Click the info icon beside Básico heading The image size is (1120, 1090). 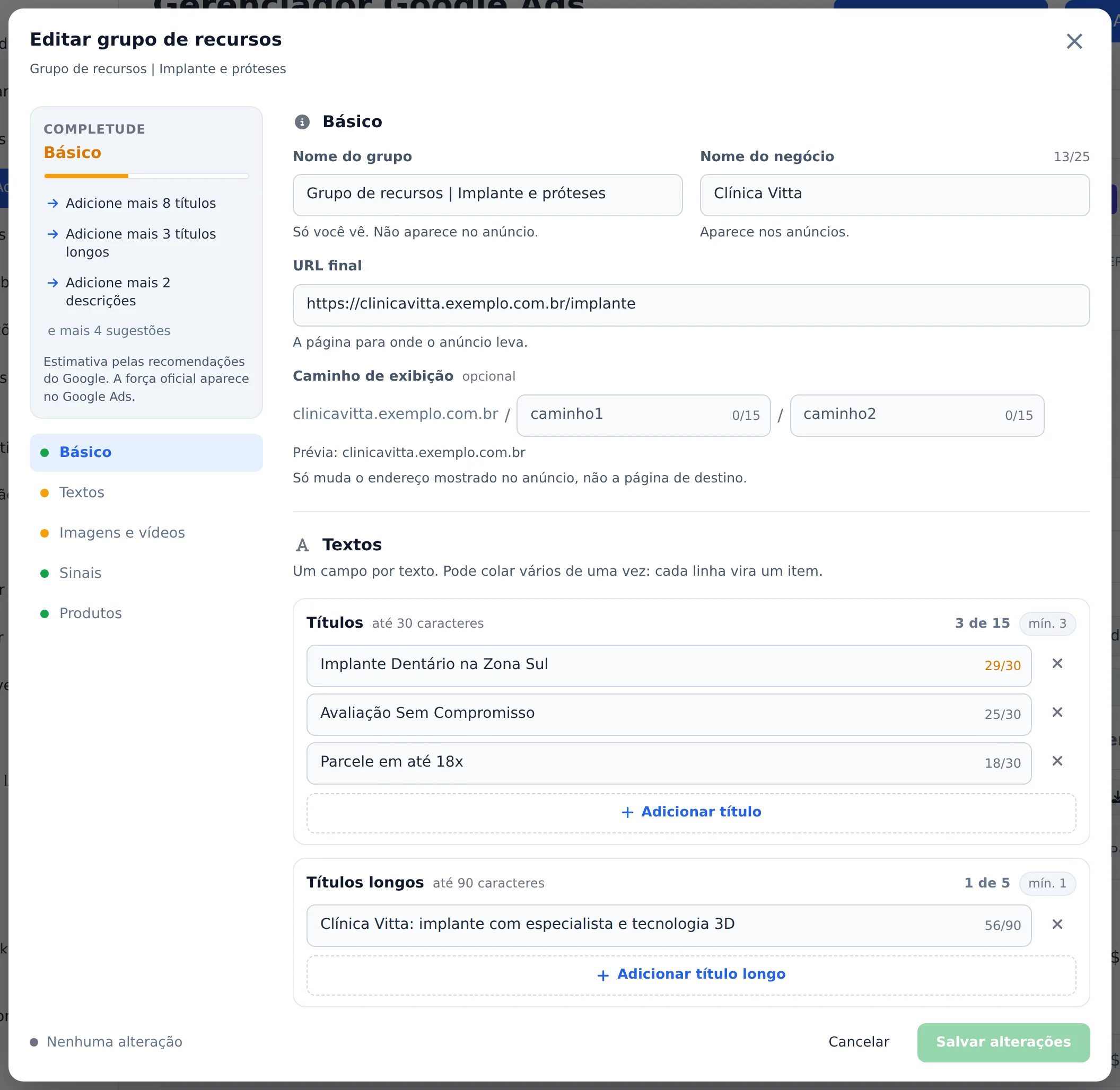pos(302,122)
